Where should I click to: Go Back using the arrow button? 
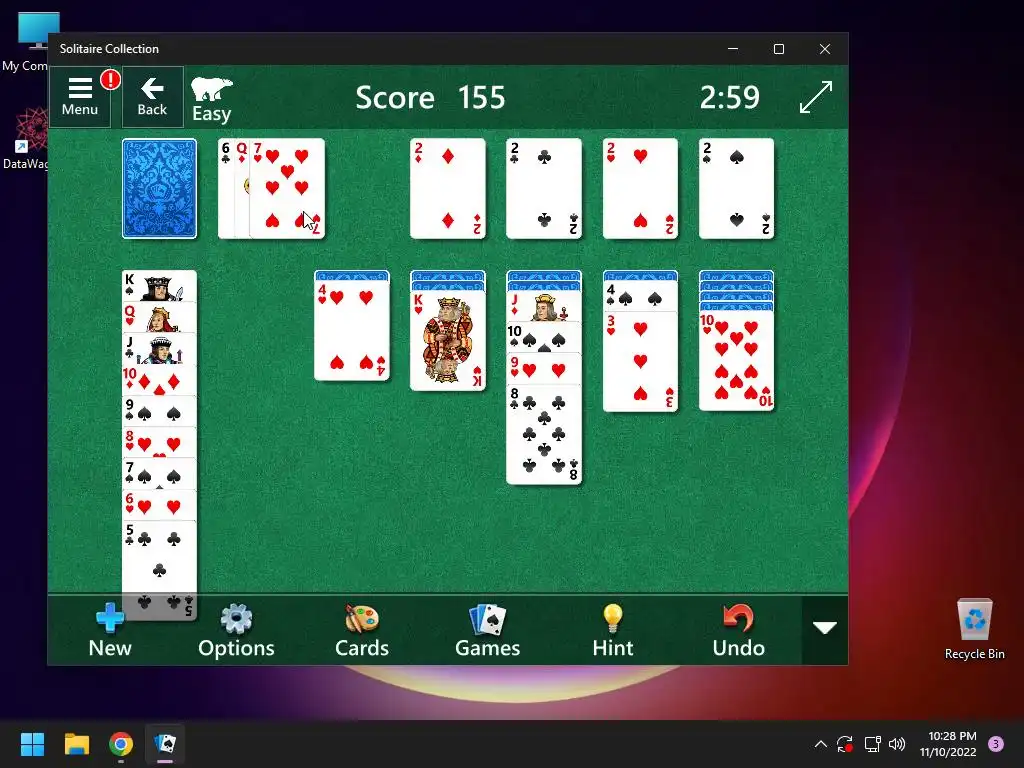coord(152,97)
